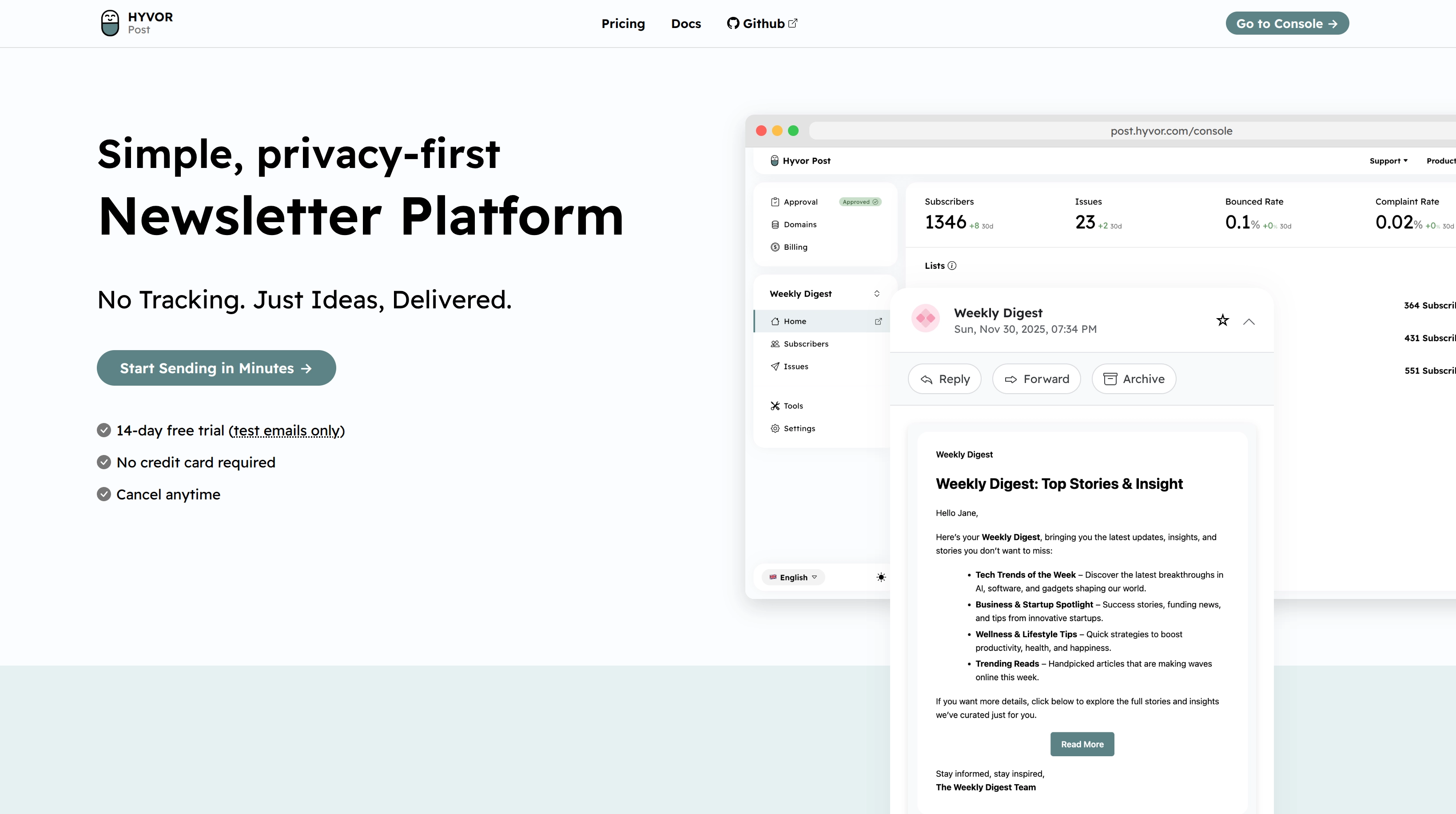Collapse the Weekly Digest email chevron
This screenshot has height=814, width=1456.
1249,322
